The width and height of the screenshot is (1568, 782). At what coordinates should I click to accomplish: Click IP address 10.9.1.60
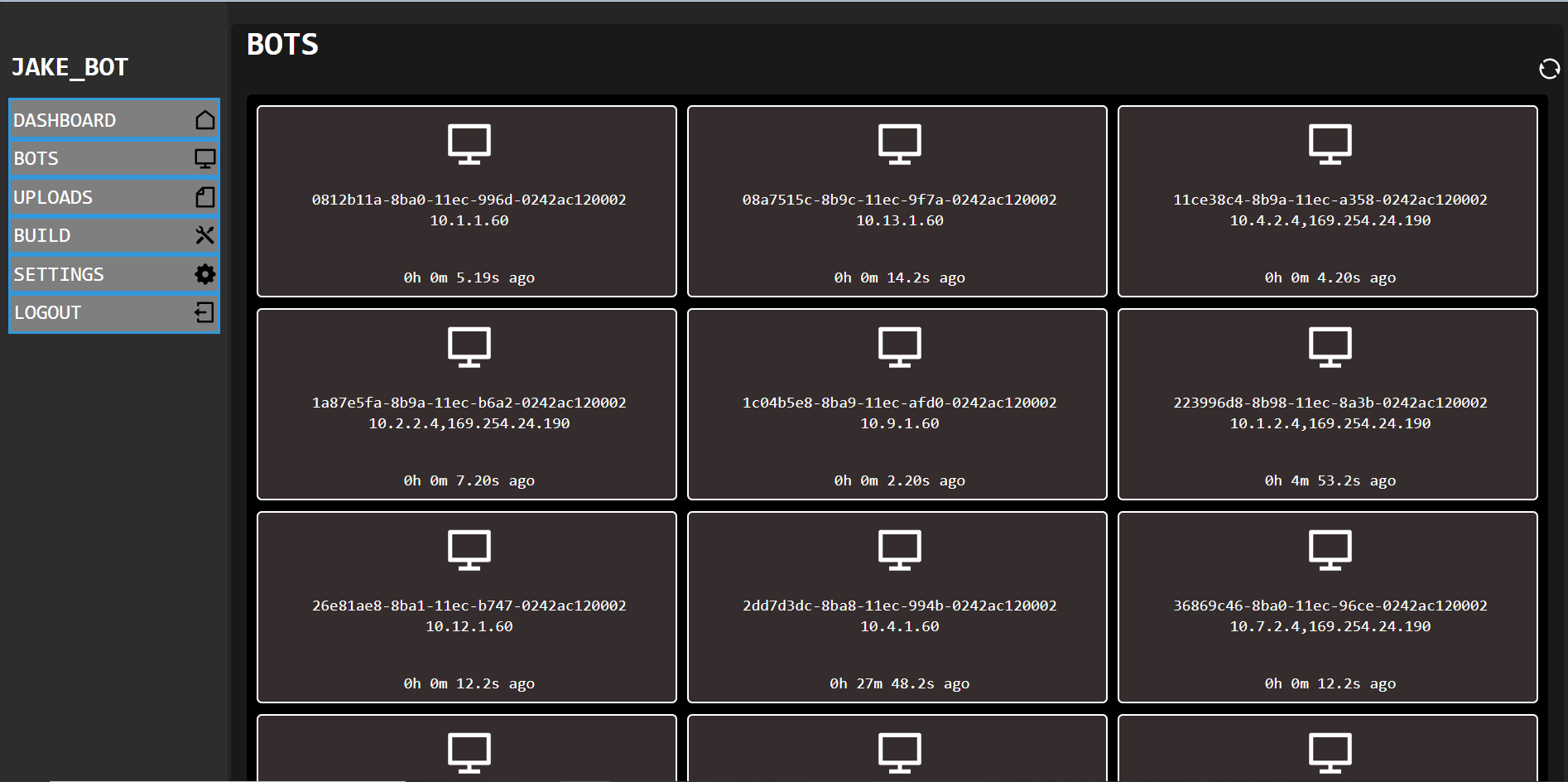[x=900, y=423]
